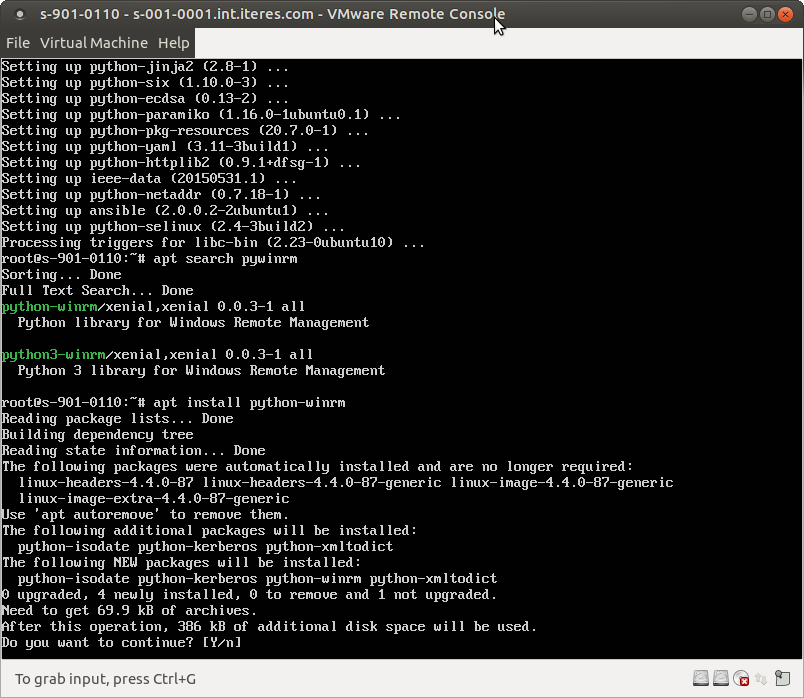Click 'Setting up python-selinux' line

[x=173, y=227]
